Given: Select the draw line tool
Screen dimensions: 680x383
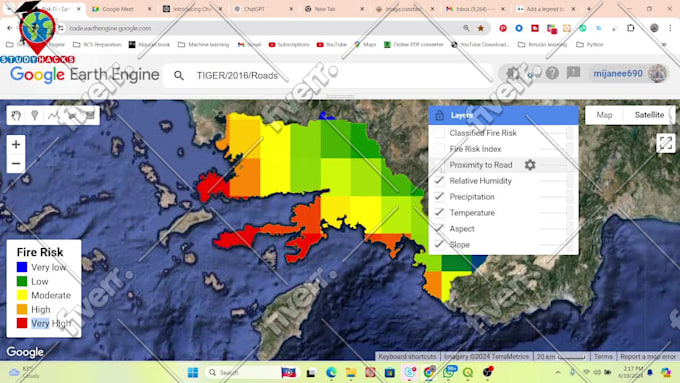Looking at the screenshot, I should [53, 115].
